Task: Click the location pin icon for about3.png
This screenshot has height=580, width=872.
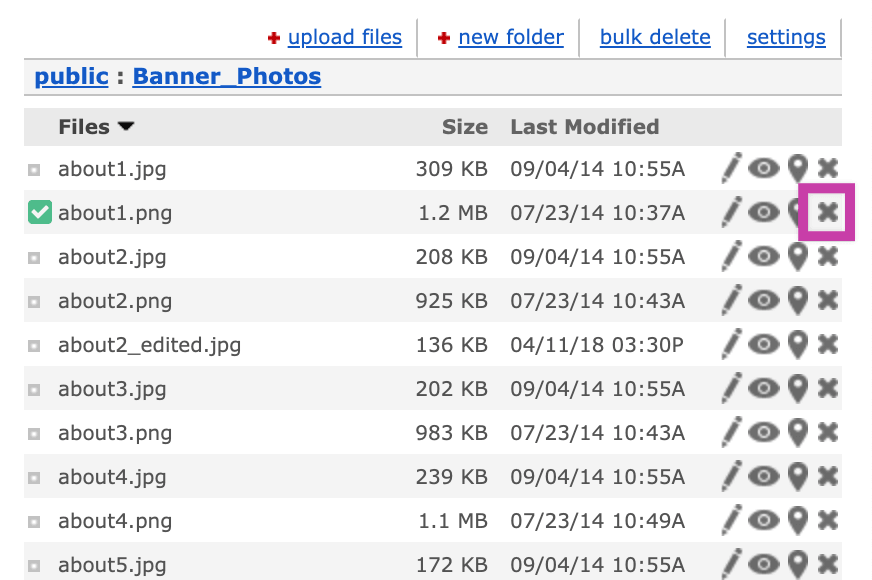Action: [x=798, y=432]
